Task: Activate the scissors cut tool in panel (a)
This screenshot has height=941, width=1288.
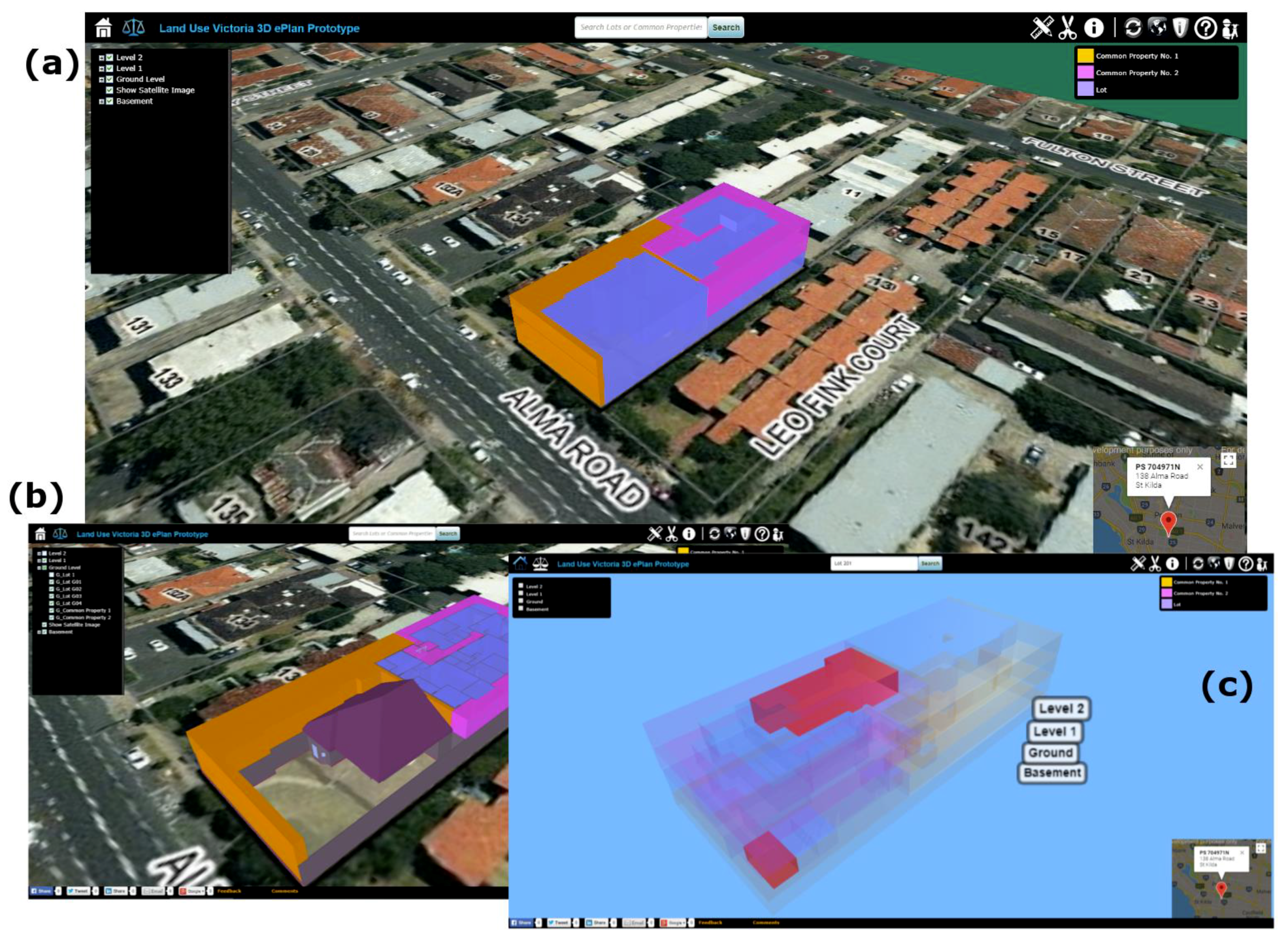Action: (1068, 27)
